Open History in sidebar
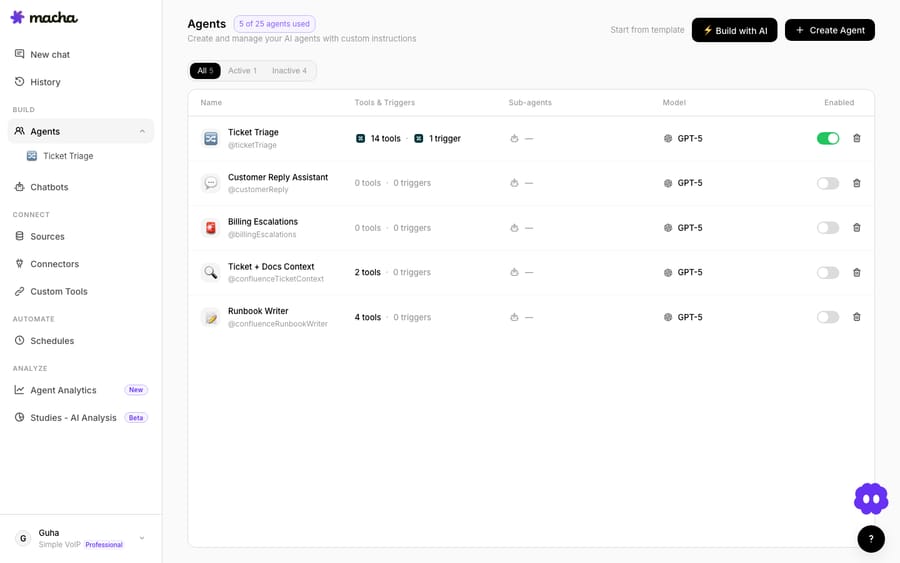The height and width of the screenshot is (563, 900). click(x=81, y=82)
